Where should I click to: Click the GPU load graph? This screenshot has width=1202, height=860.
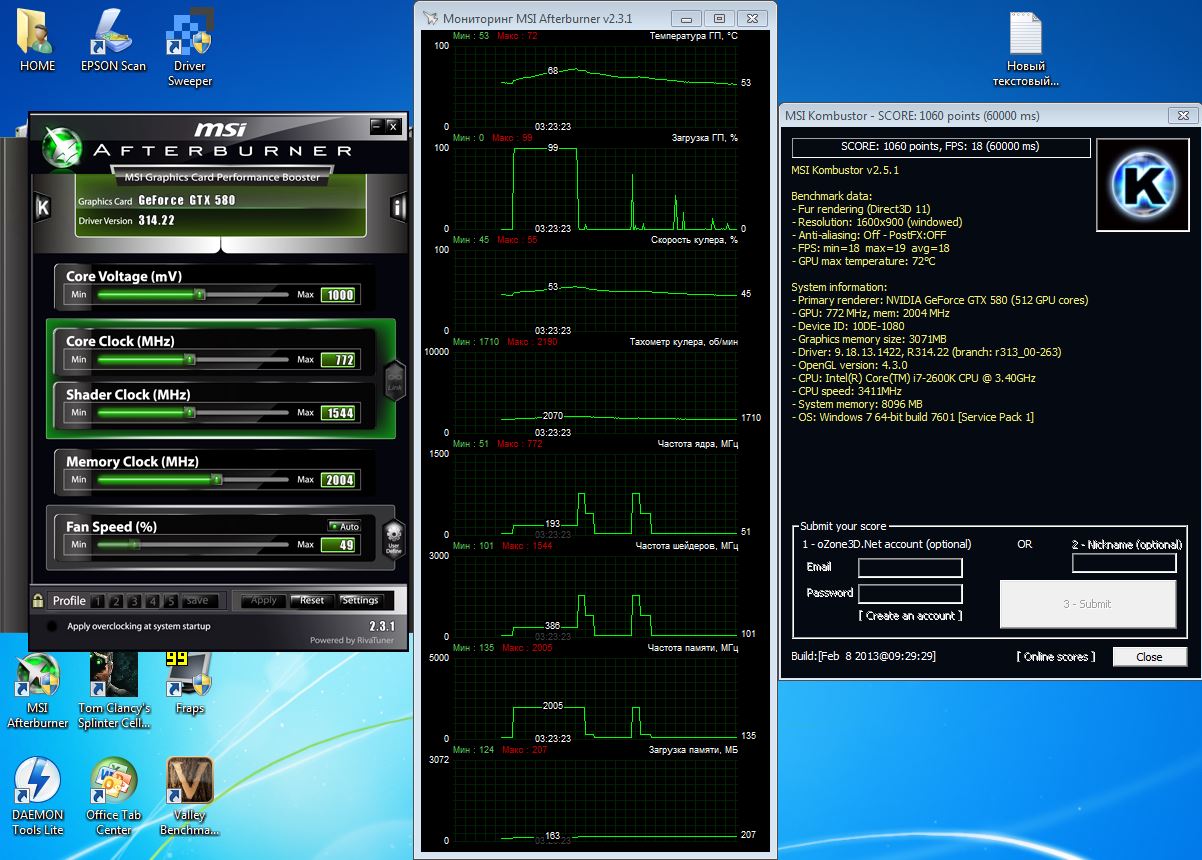[x=594, y=188]
